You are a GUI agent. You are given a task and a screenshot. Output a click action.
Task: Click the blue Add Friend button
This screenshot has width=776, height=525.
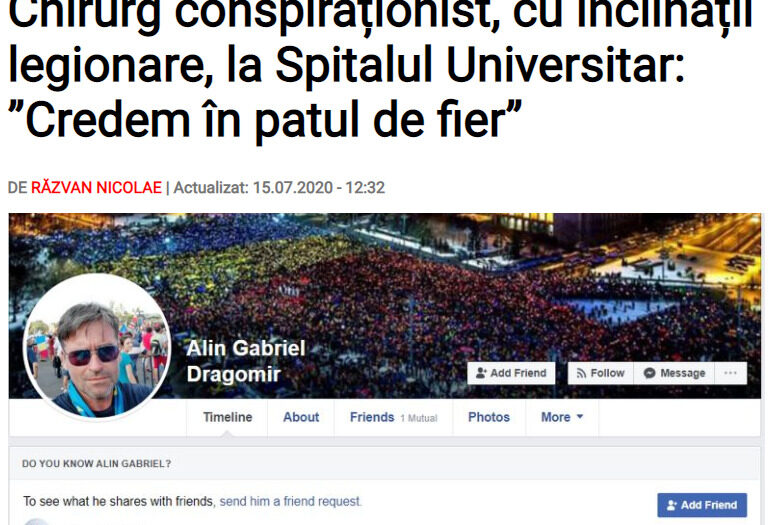click(702, 505)
